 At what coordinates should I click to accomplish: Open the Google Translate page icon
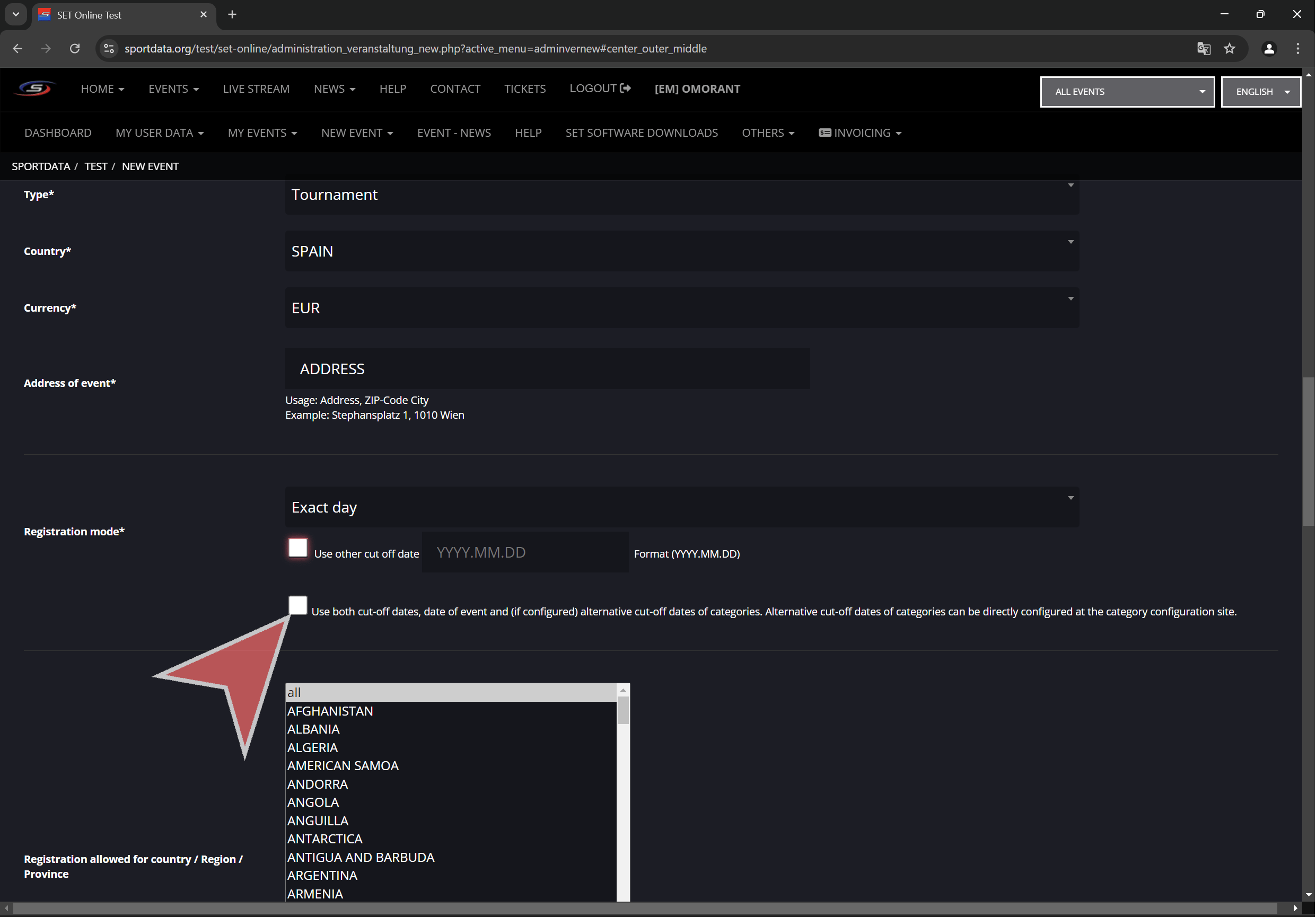(1204, 49)
